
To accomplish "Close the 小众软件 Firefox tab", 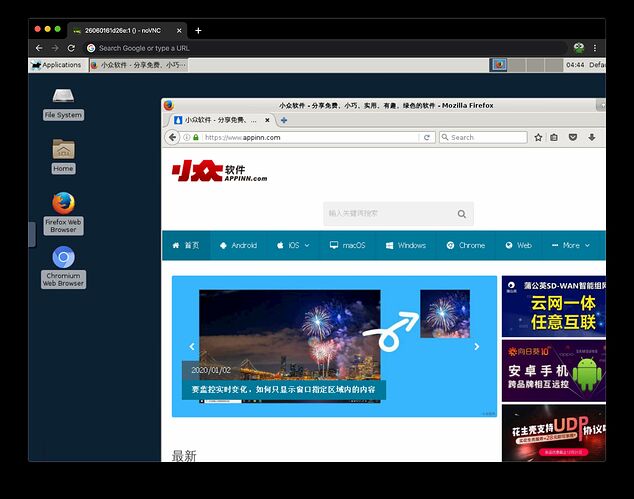I will 267,120.
